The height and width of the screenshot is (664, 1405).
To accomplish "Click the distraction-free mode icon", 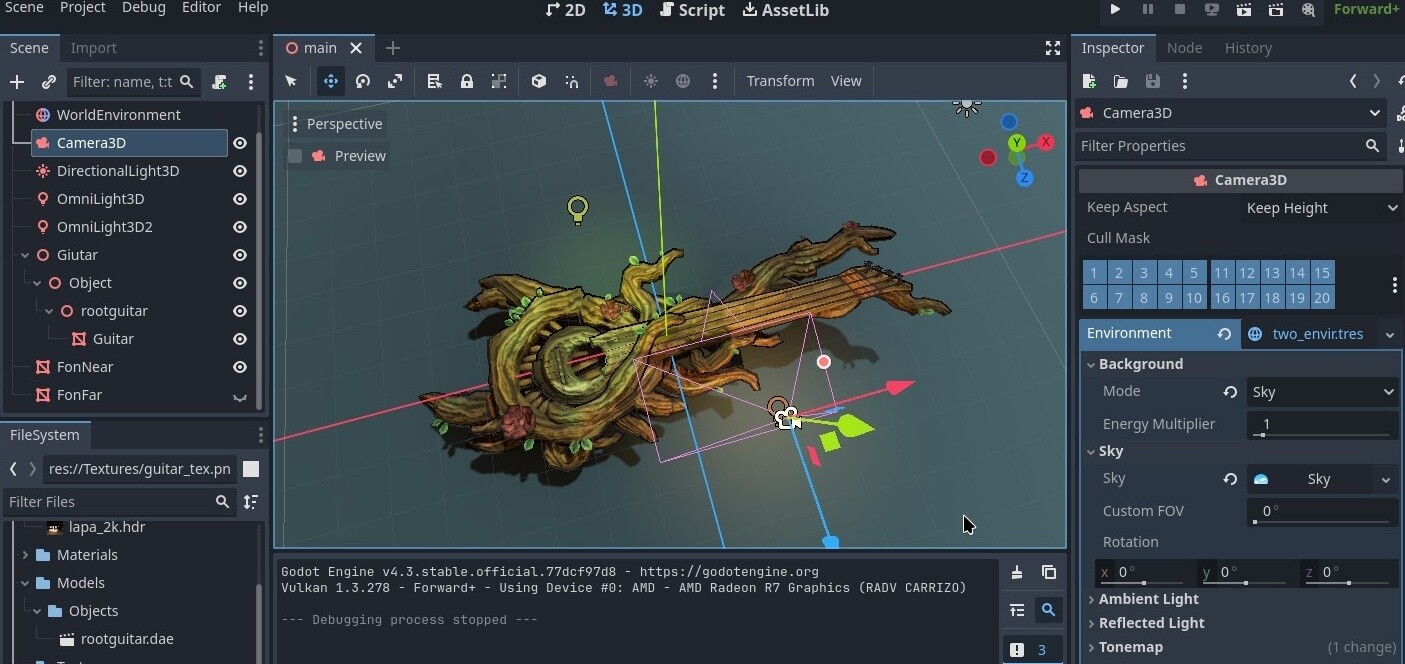I will point(1052,48).
